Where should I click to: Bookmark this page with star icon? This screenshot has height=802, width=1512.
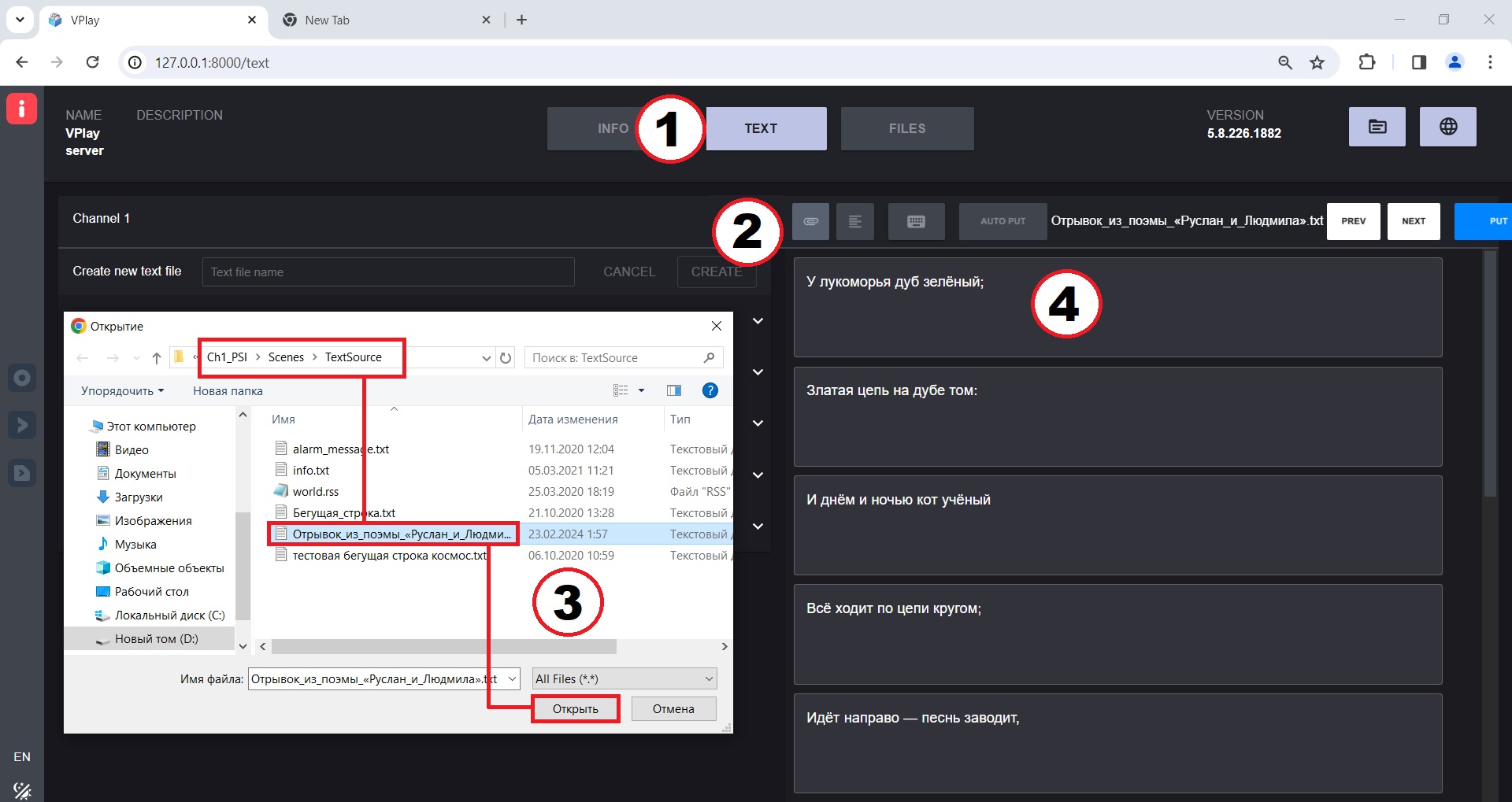pyautogui.click(x=1317, y=62)
